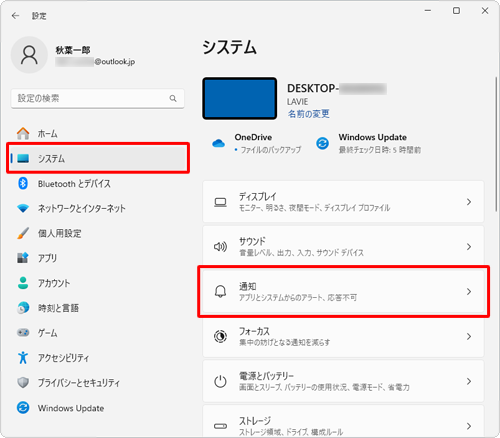The image size is (500, 438).
Task: Click the 時刻と言語 globe clock icon
Action: 23,308
